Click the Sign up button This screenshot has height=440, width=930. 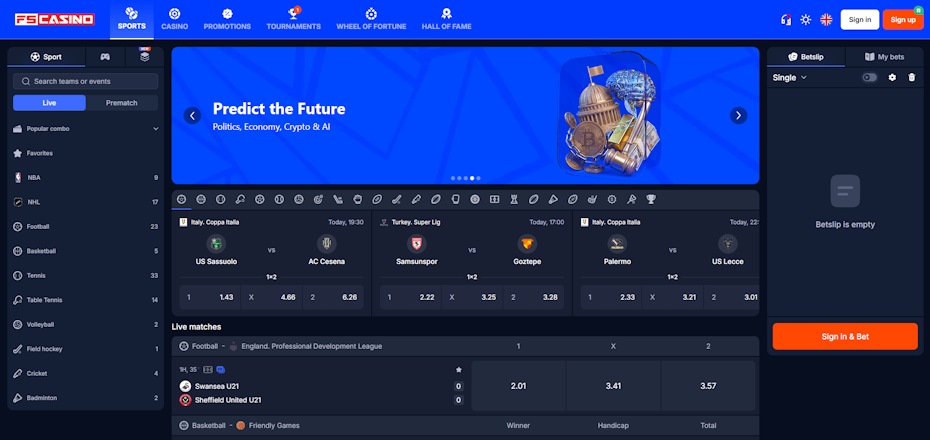[x=903, y=20]
